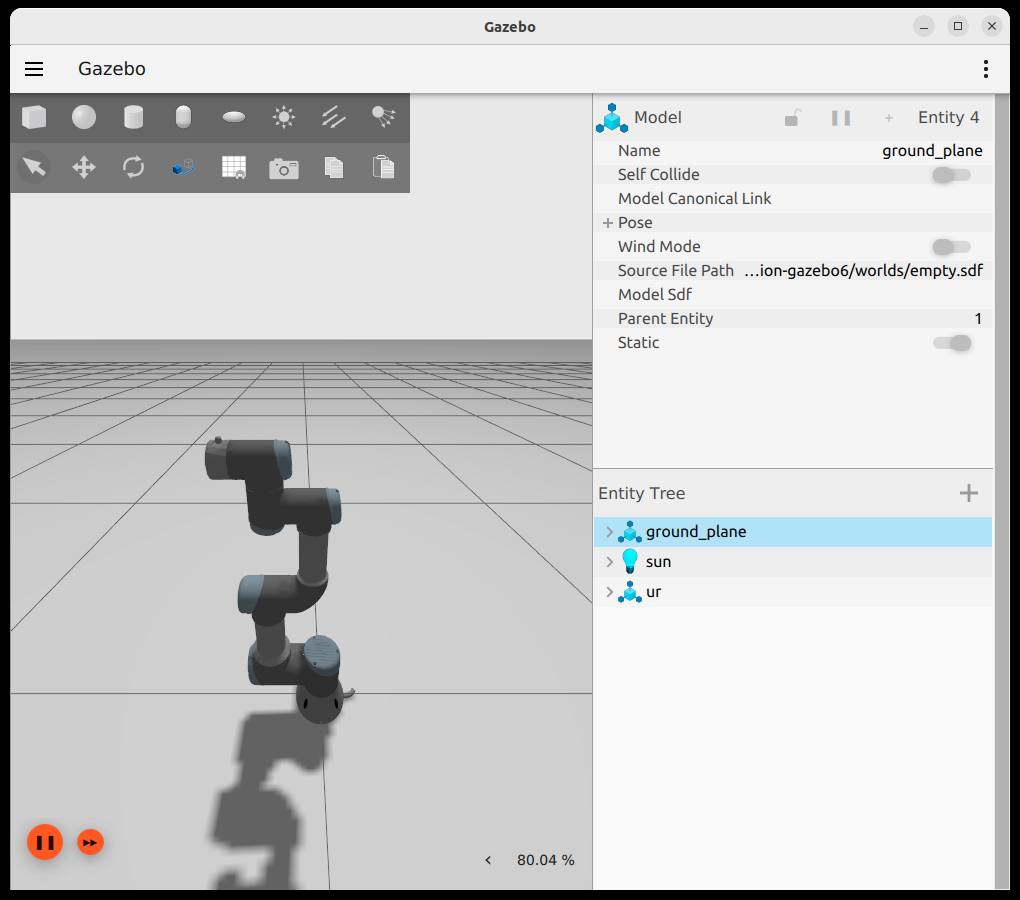Step the simulation forward

click(x=90, y=842)
